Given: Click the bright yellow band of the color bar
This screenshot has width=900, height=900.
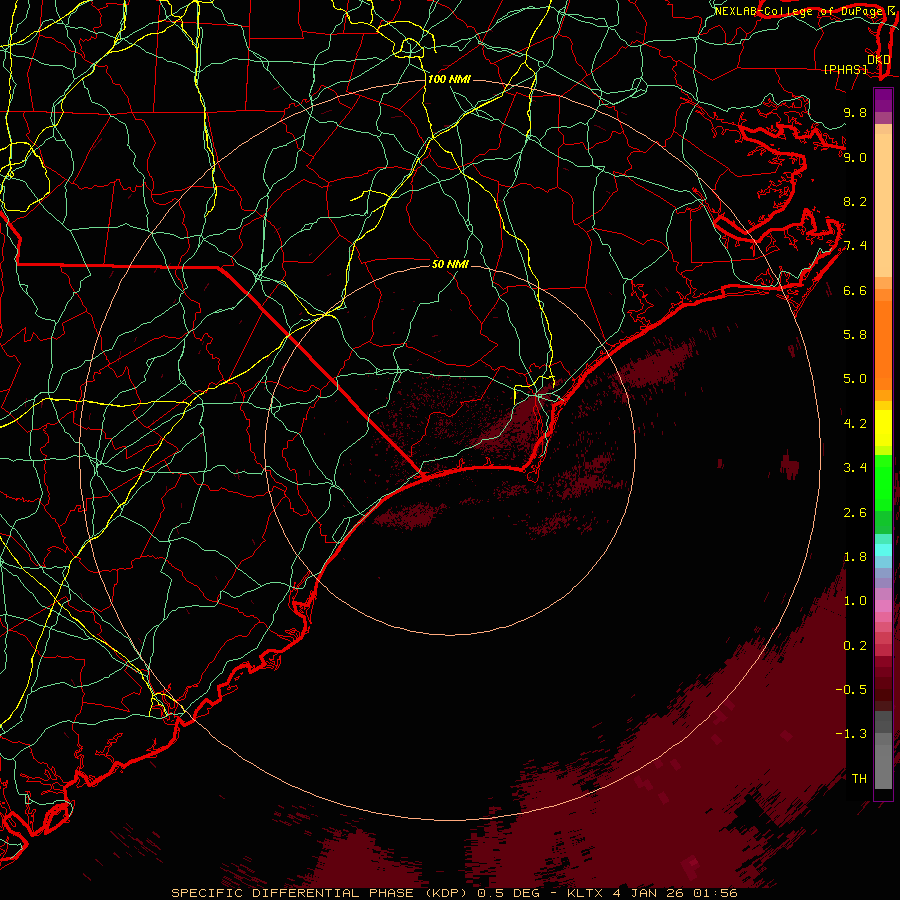Looking at the screenshot, I should coord(883,428).
